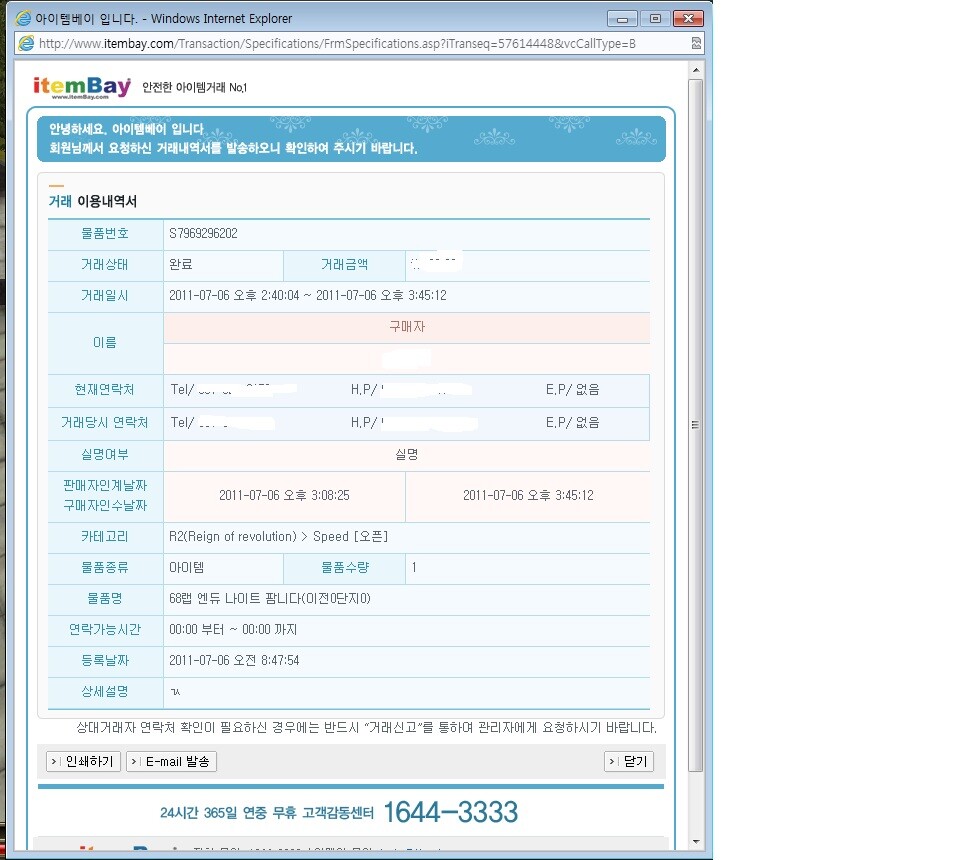Viewport: 960px width, 860px height.
Task: Click the Internet Explorer icon in title bar
Action: click(x=24, y=18)
